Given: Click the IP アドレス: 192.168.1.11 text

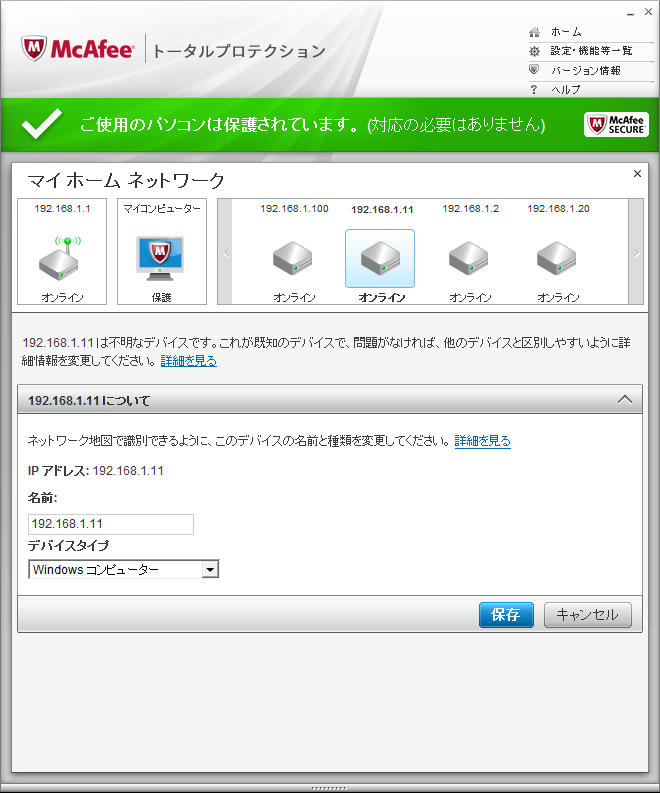Looking at the screenshot, I should pyautogui.click(x=96, y=471).
